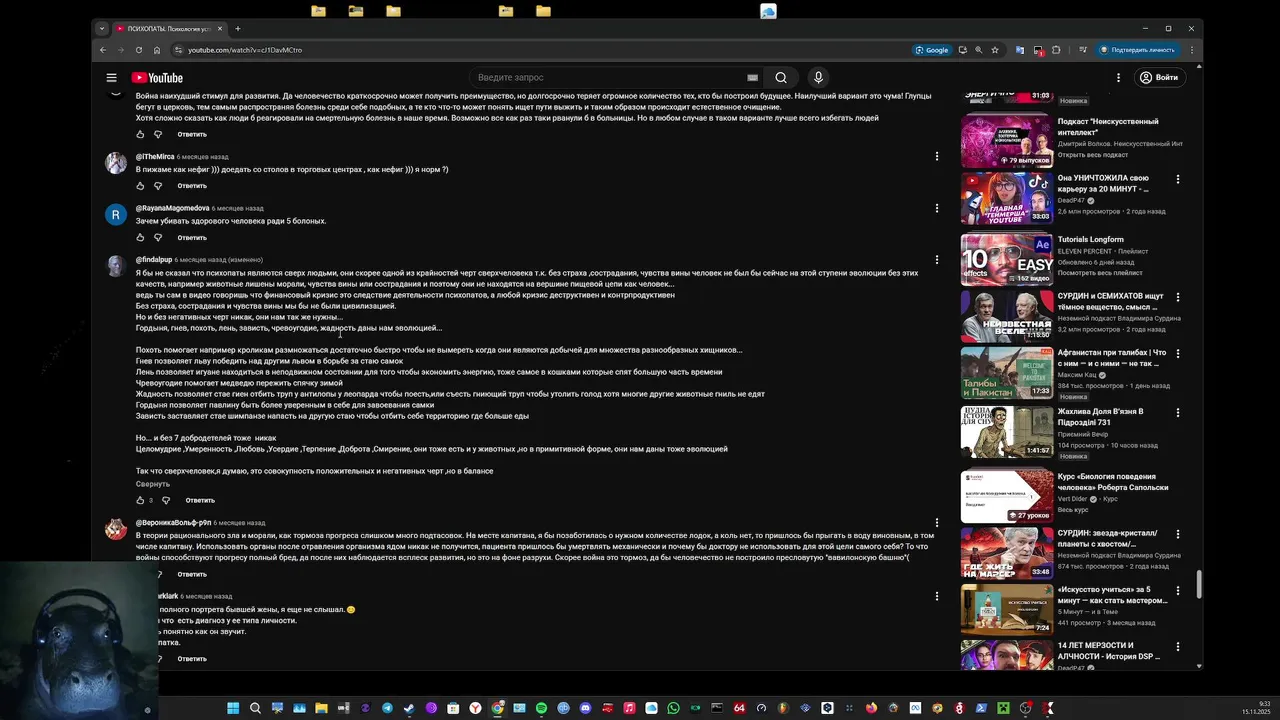
Task: Dislike the @RayanaMagomedova comment
Action: [x=158, y=238]
